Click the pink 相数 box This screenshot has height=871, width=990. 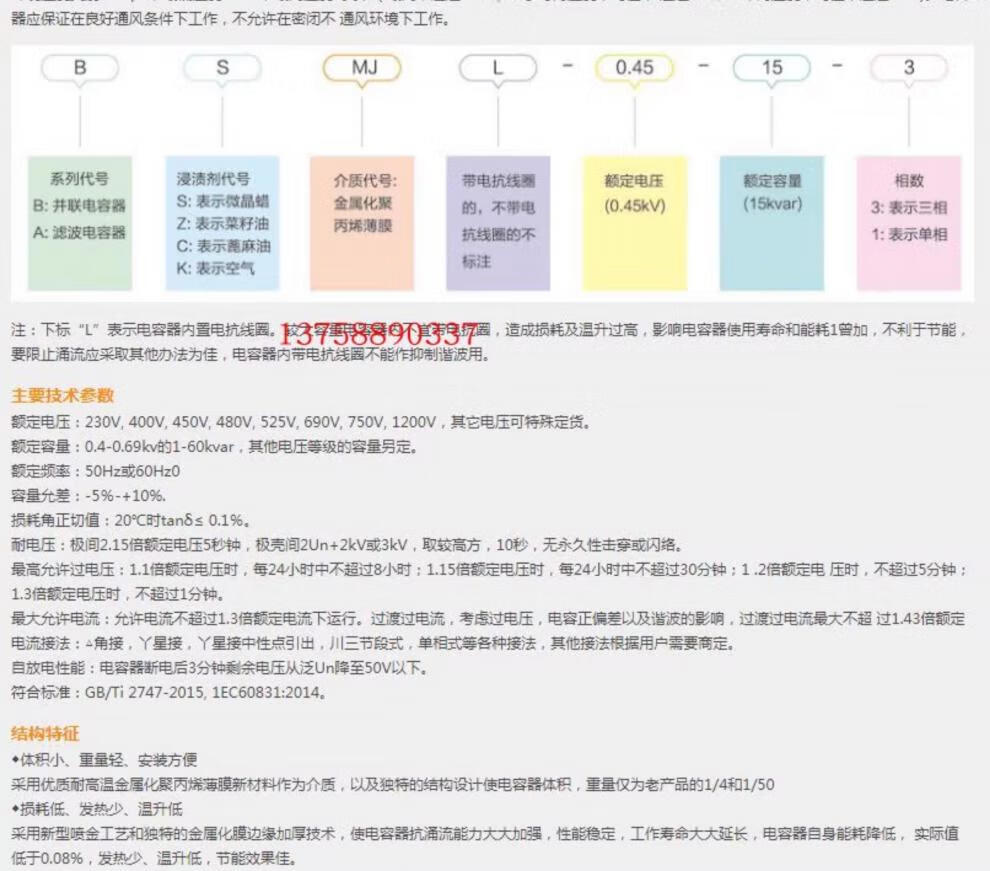pyautogui.click(x=908, y=223)
